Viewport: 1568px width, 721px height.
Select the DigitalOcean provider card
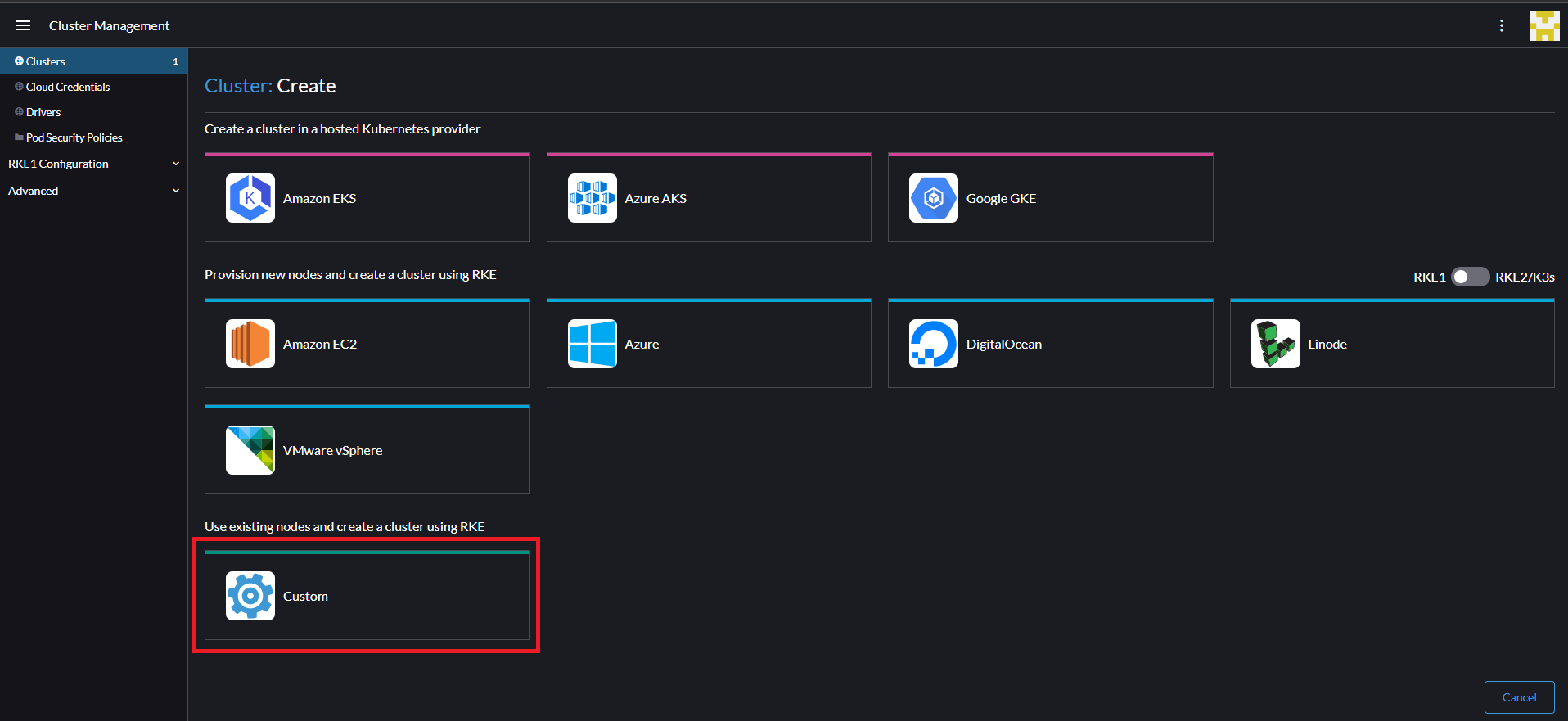(x=1051, y=343)
